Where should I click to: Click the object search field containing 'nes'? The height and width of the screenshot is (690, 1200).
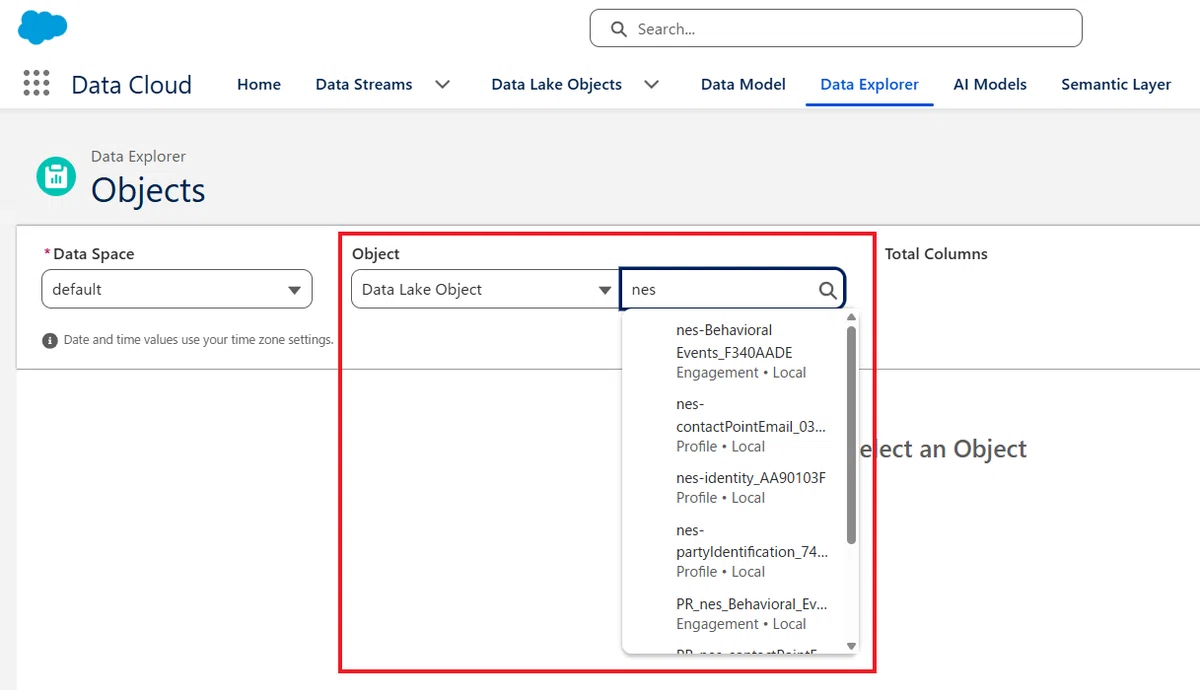click(733, 290)
